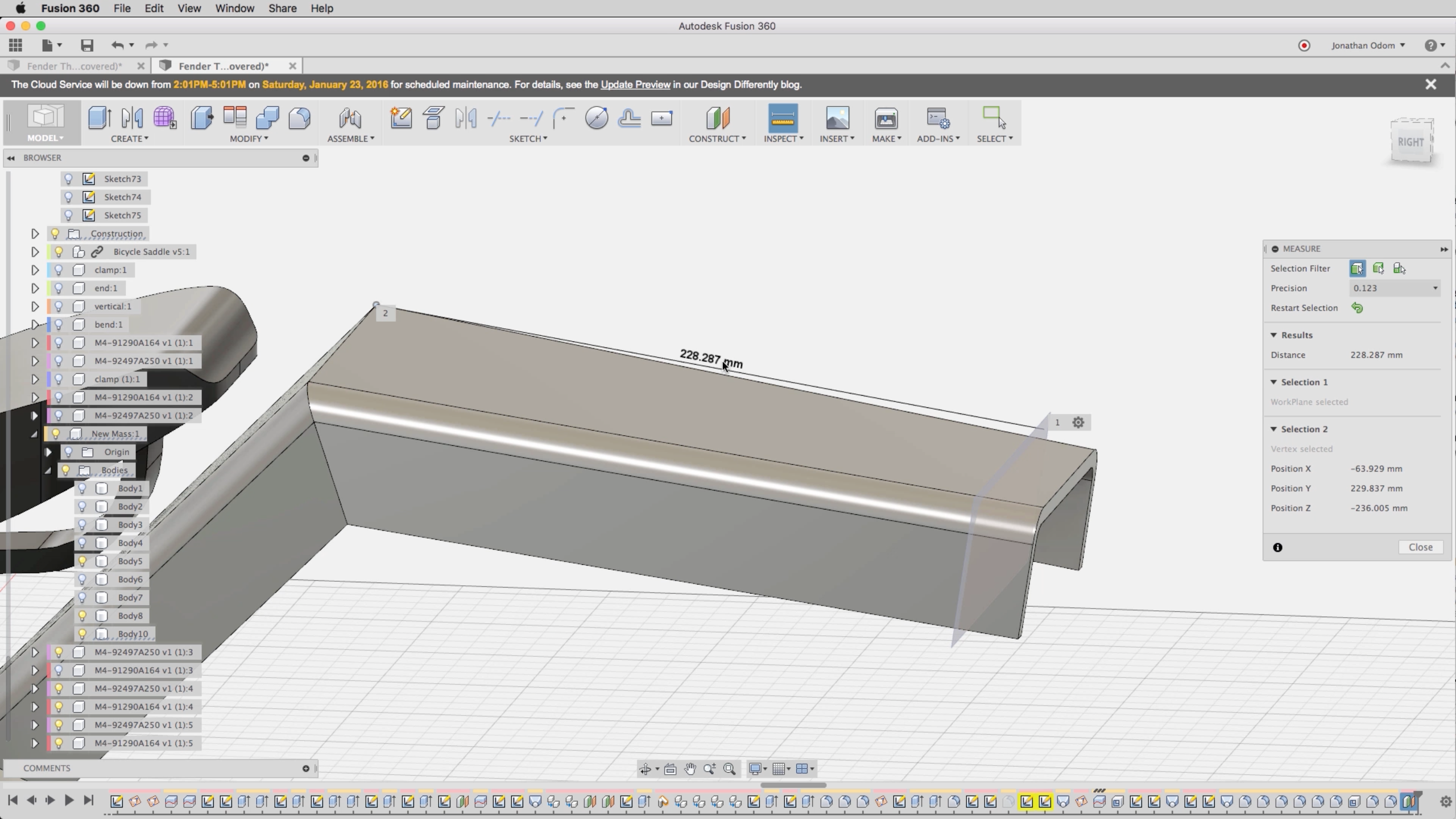1456x819 pixels.
Task: Select the Create Sketch icon
Action: tap(401, 118)
